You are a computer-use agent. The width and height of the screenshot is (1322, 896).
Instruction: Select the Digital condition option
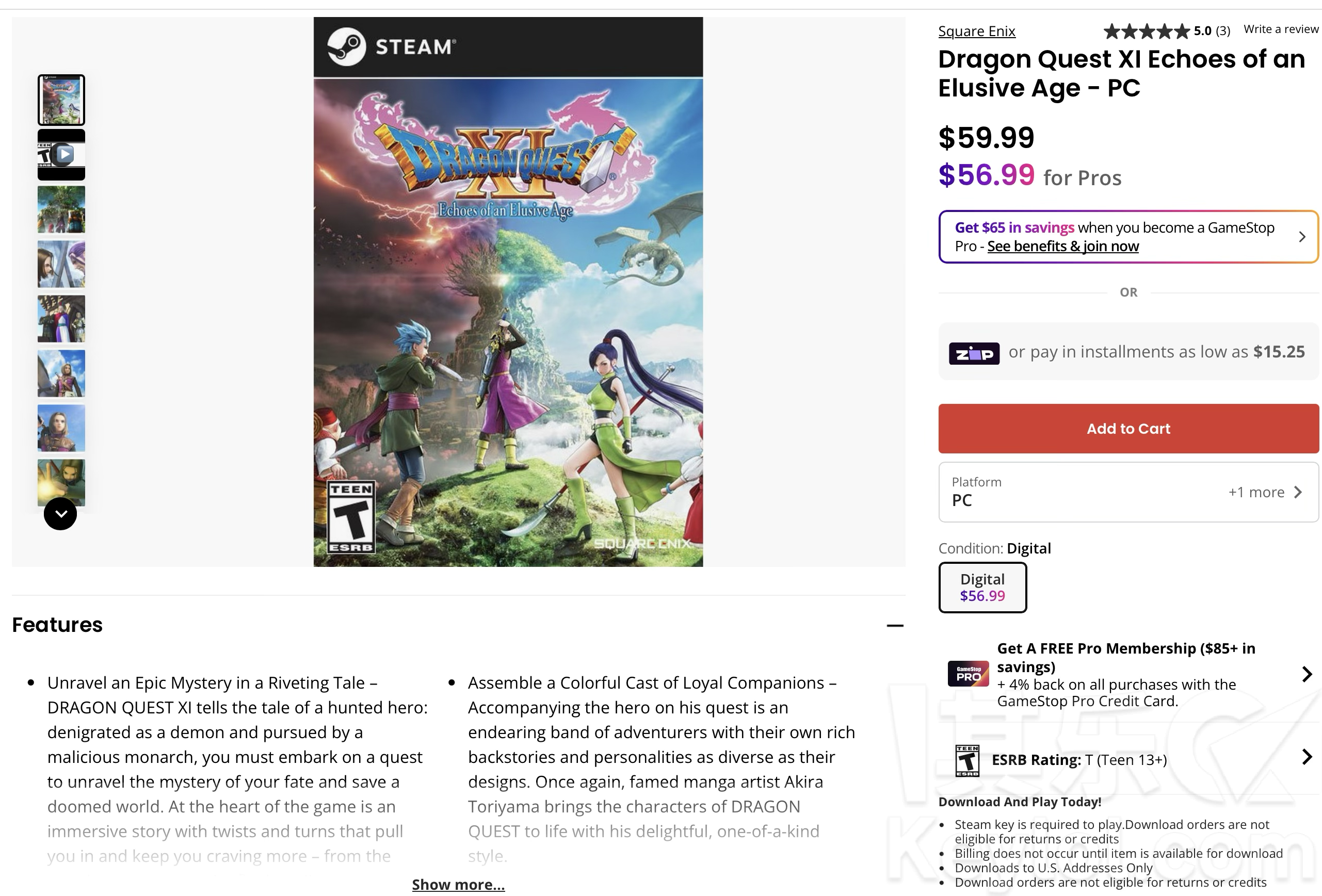(x=982, y=588)
